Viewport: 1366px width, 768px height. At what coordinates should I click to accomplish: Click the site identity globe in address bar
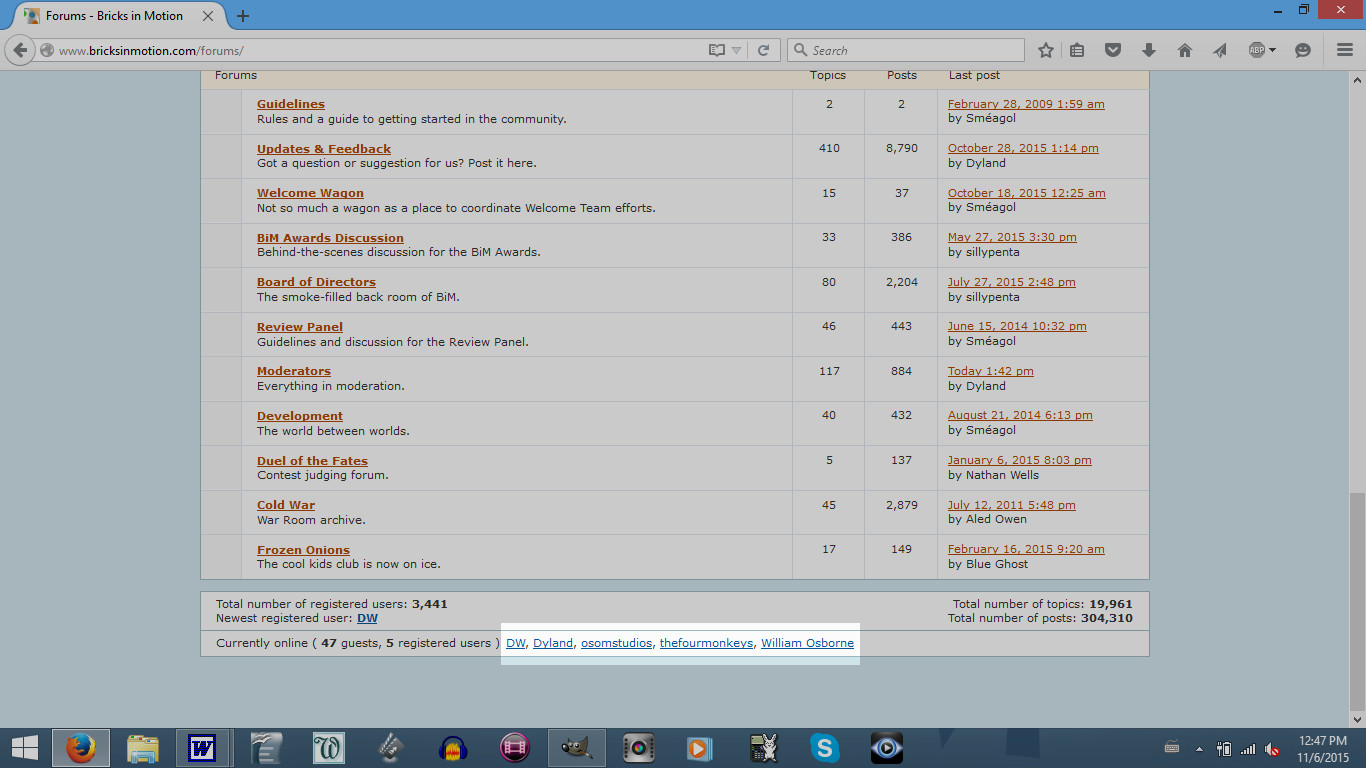(x=47, y=50)
